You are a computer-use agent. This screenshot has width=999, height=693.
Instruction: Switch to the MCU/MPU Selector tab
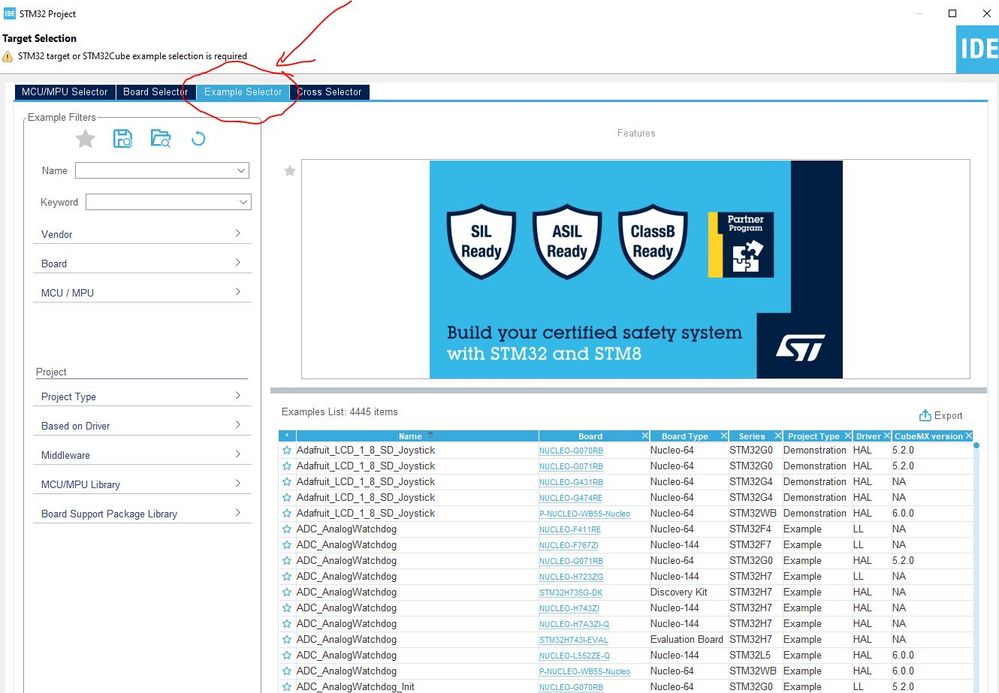point(64,92)
